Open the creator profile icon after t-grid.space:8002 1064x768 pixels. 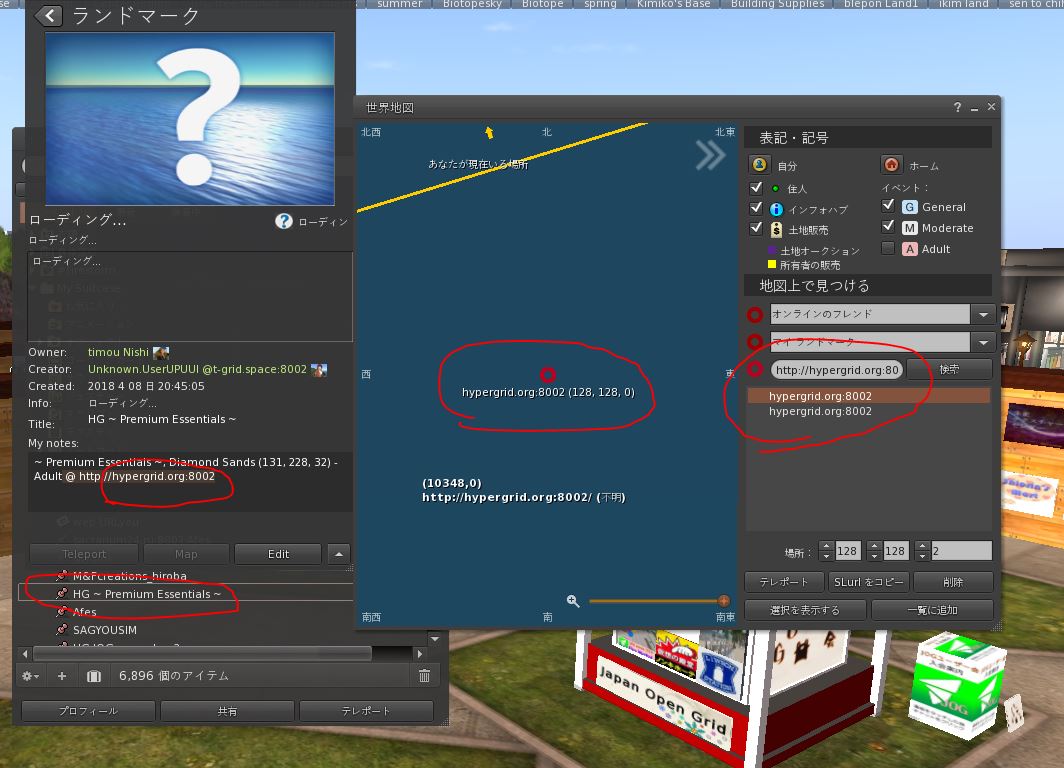click(319, 370)
